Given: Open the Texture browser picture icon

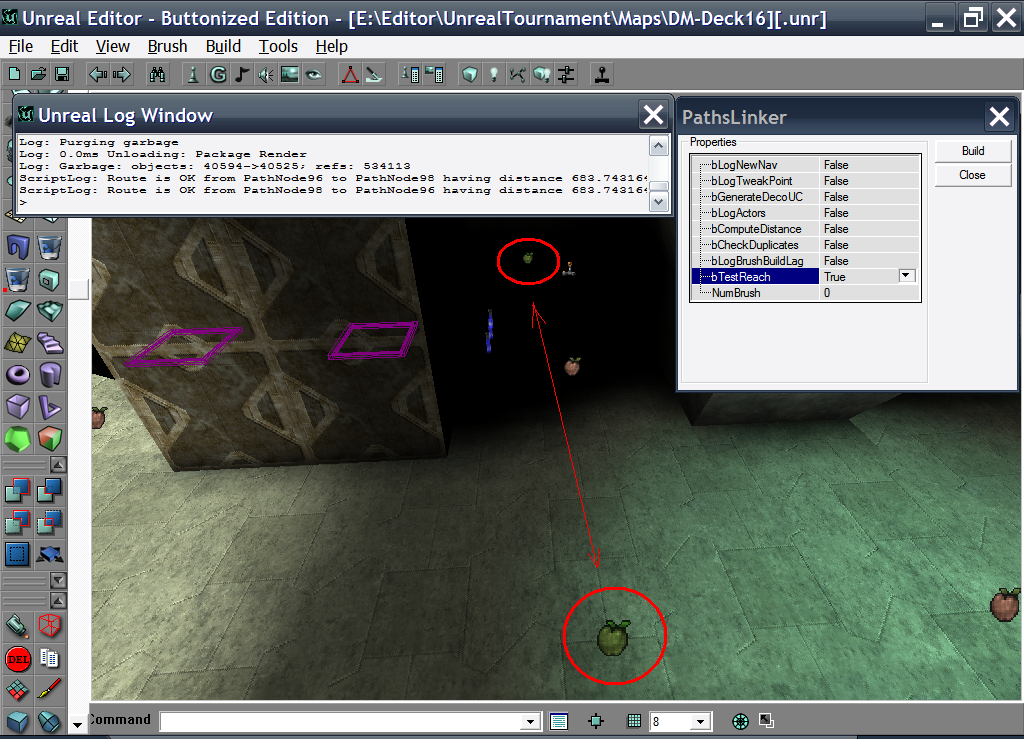Looking at the screenshot, I should [289, 74].
